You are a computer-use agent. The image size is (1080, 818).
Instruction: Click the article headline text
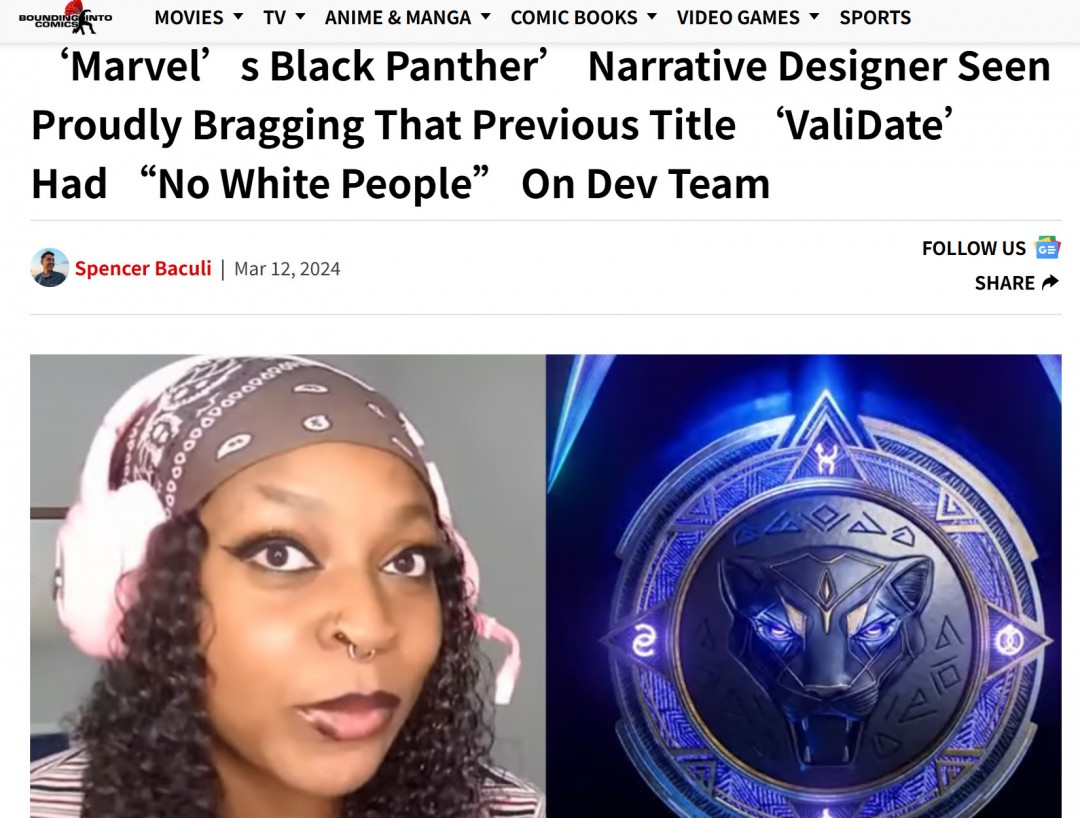pyautogui.click(x=541, y=125)
